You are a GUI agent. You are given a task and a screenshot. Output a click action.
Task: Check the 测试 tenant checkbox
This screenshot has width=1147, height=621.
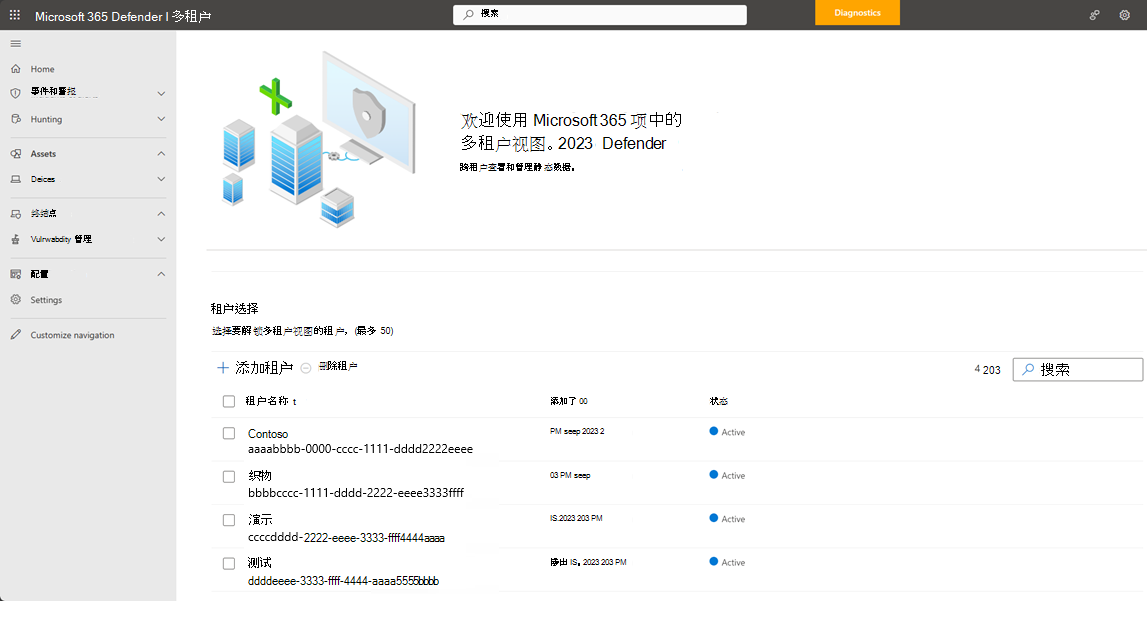(229, 563)
